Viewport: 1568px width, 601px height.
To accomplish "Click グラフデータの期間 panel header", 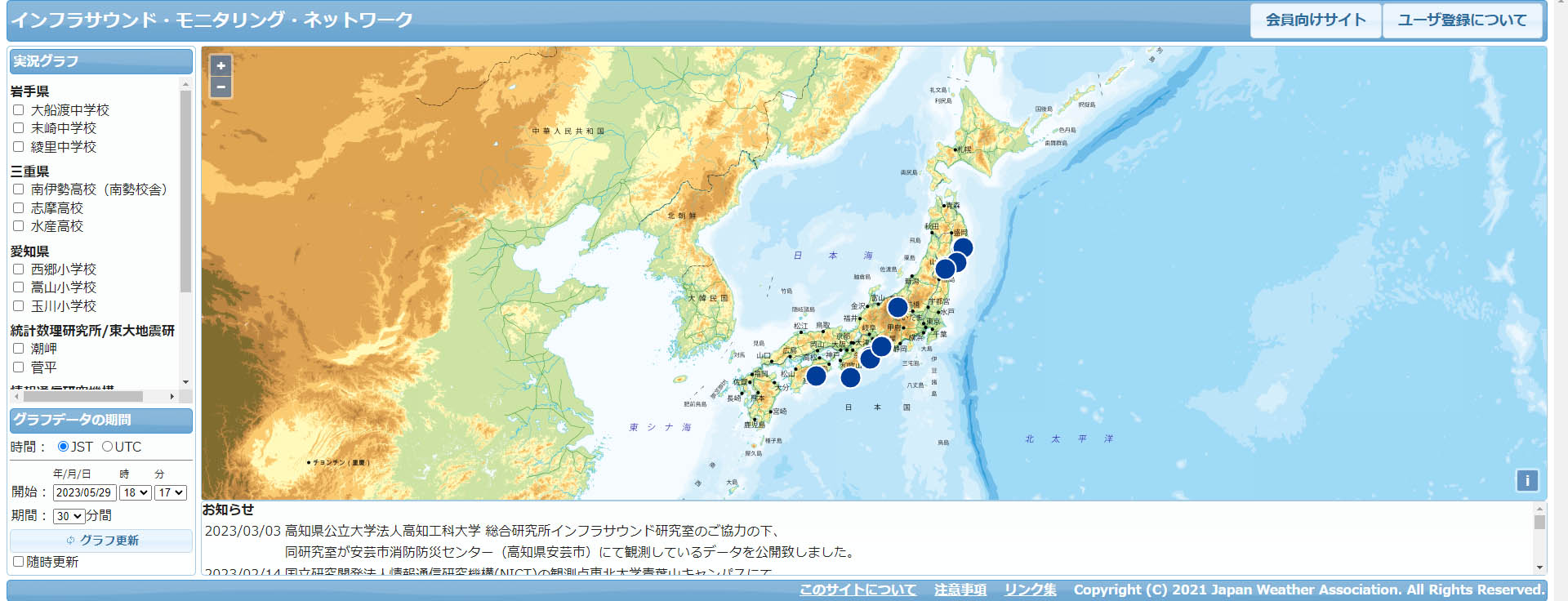I will point(101,420).
